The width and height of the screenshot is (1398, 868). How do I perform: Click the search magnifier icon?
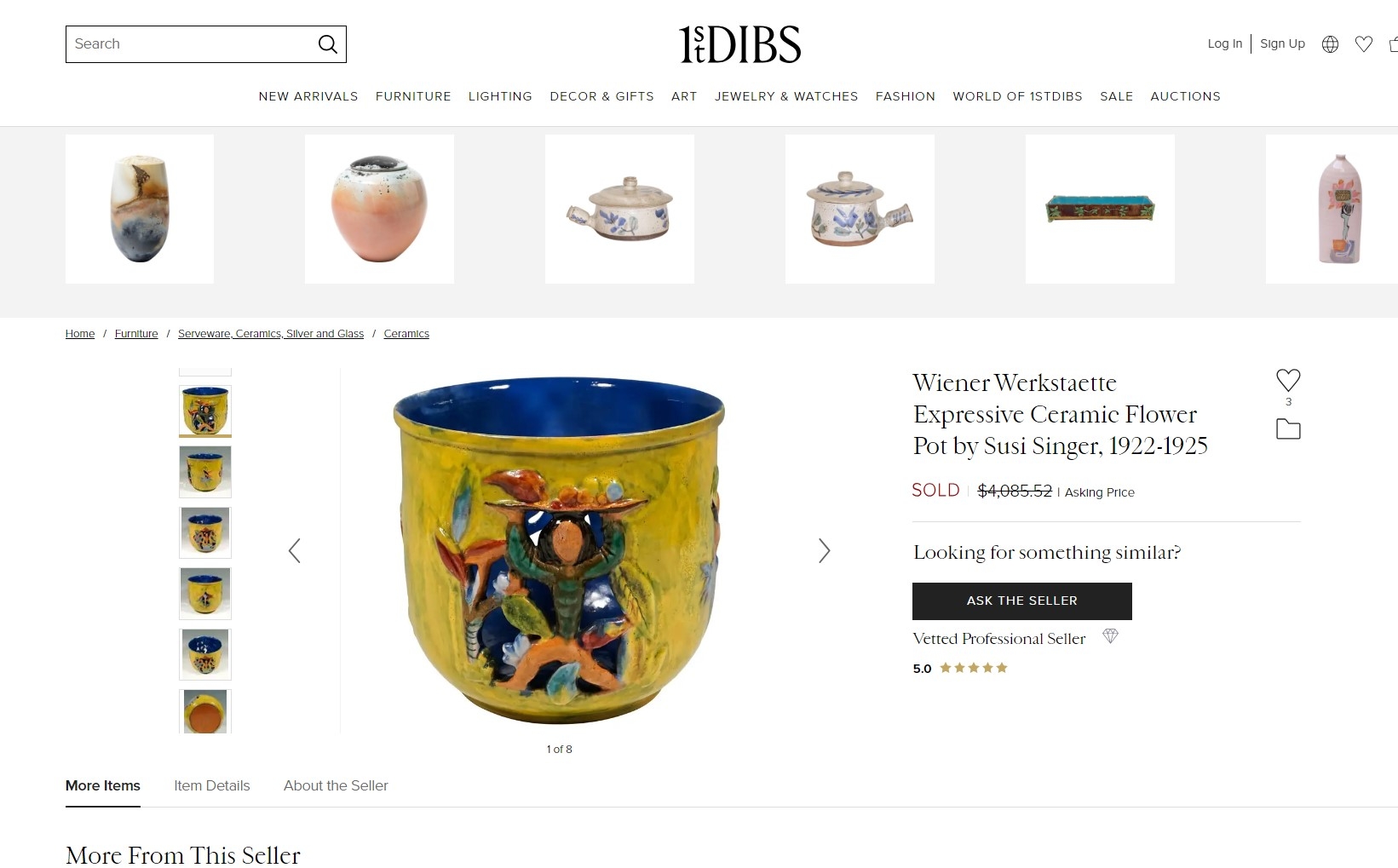click(x=328, y=44)
